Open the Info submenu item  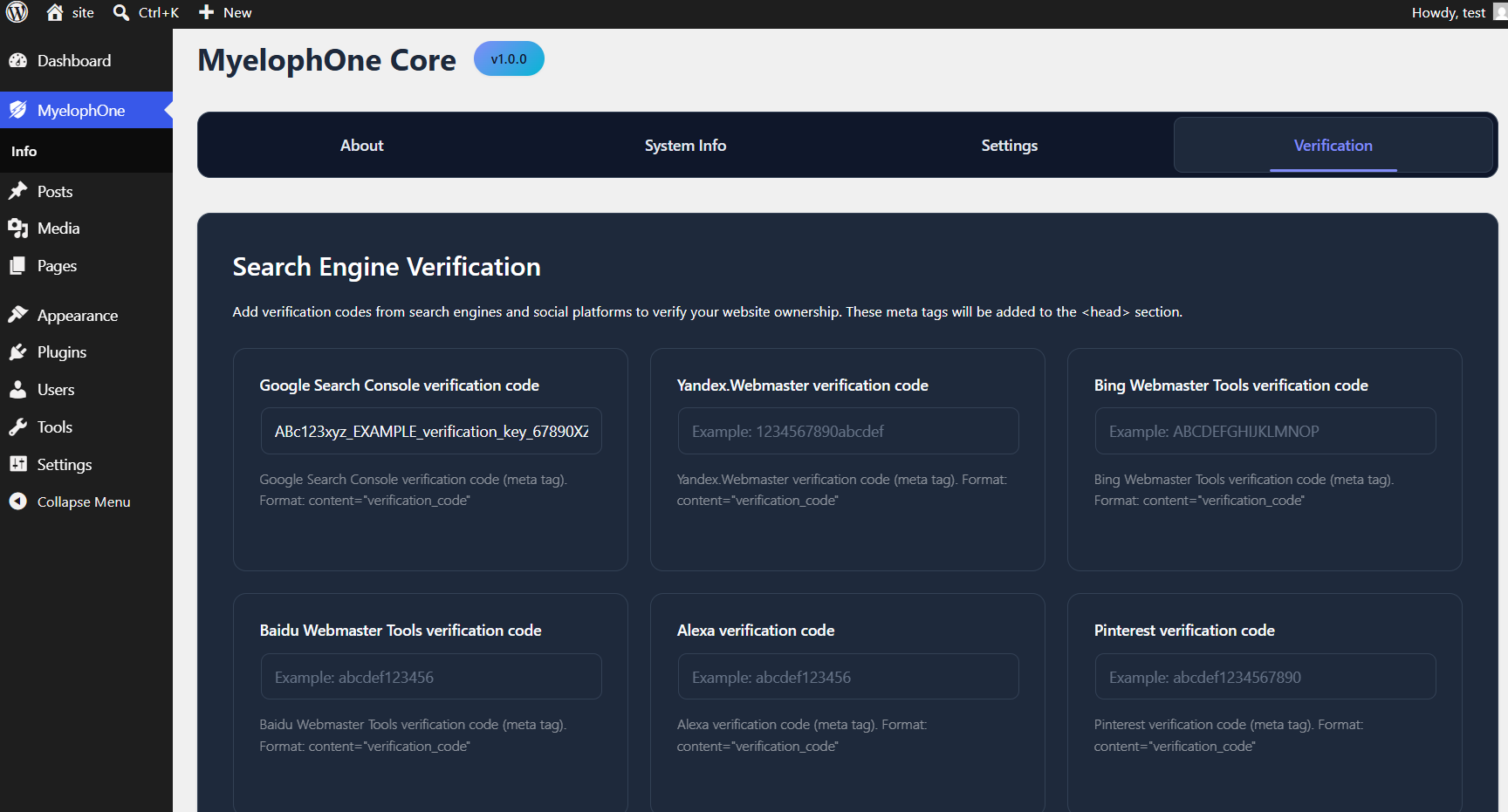click(24, 152)
